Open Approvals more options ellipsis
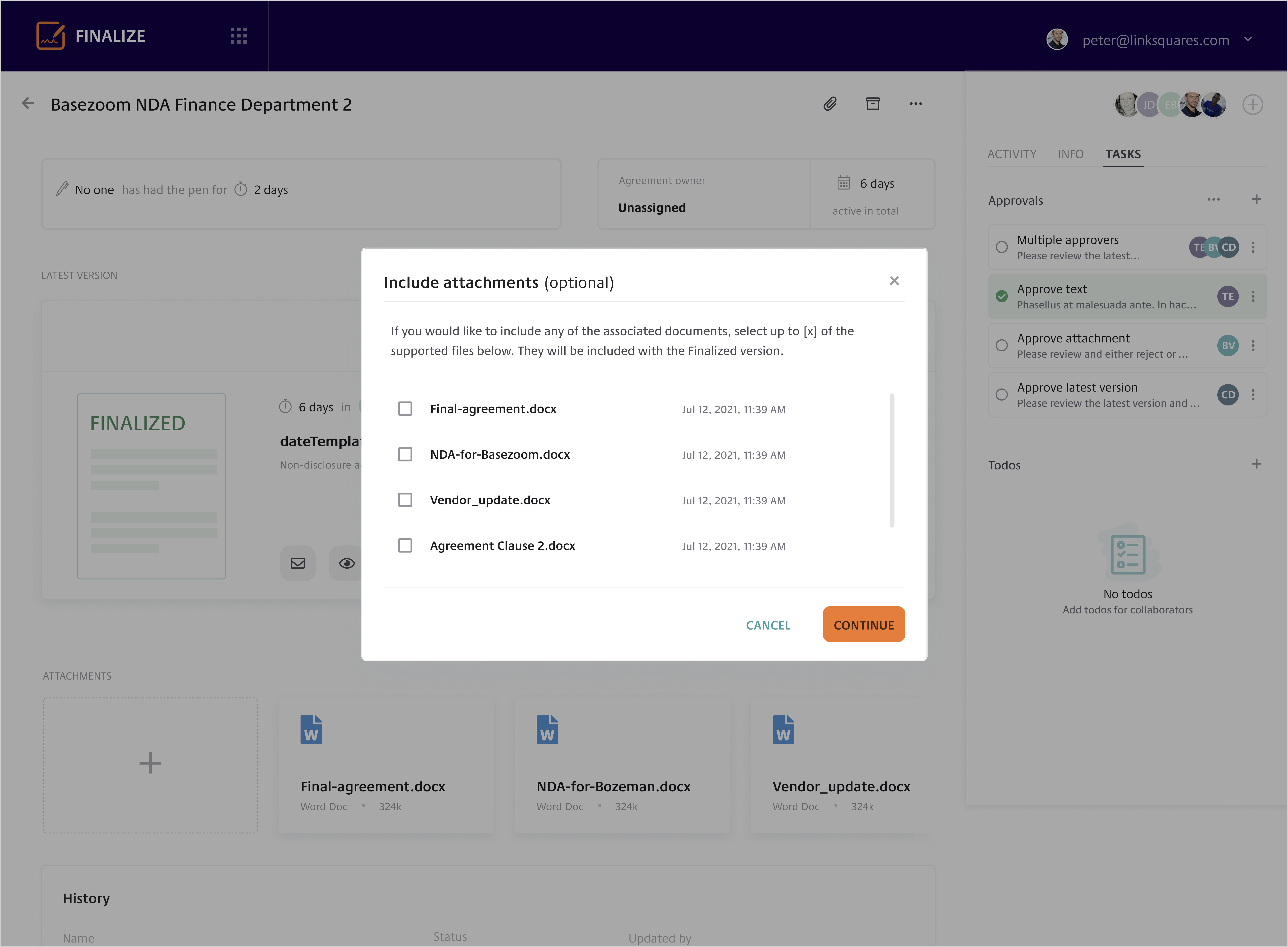Screen dimensions: 1288x947 coord(1214,199)
